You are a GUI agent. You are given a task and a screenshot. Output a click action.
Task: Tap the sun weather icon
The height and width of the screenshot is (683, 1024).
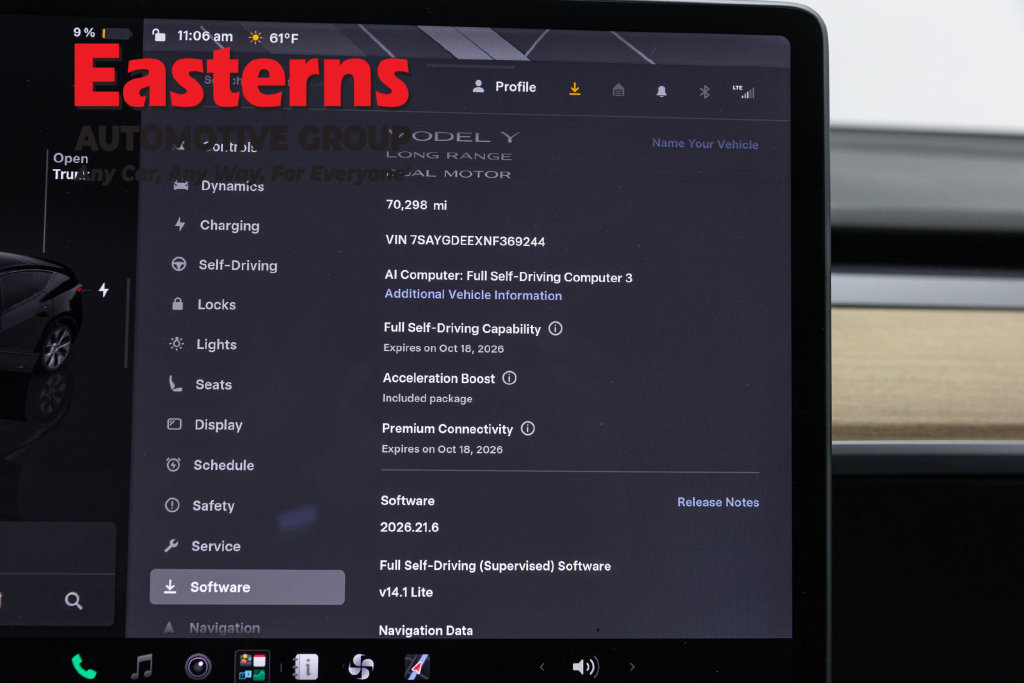[255, 37]
